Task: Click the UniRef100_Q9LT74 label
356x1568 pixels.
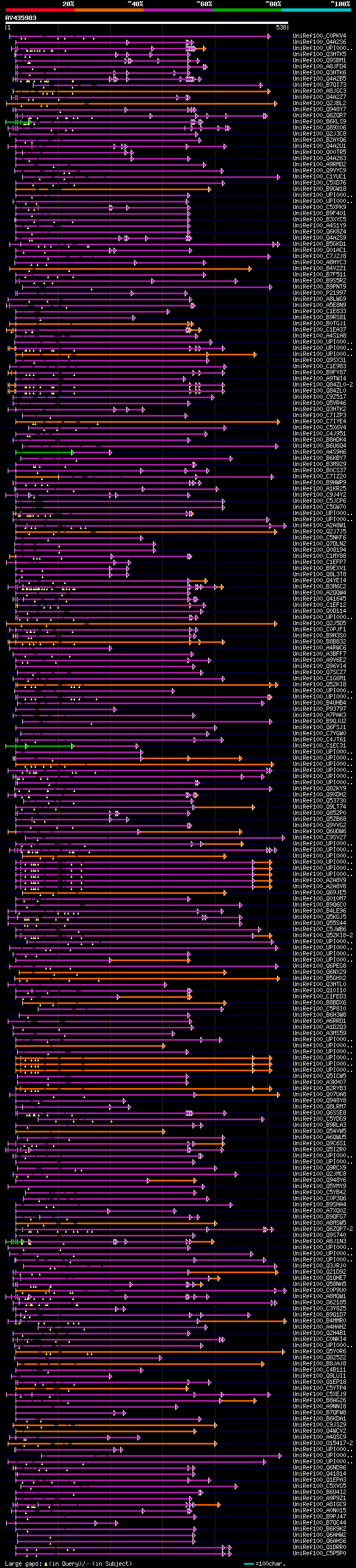Action: (x=319, y=807)
